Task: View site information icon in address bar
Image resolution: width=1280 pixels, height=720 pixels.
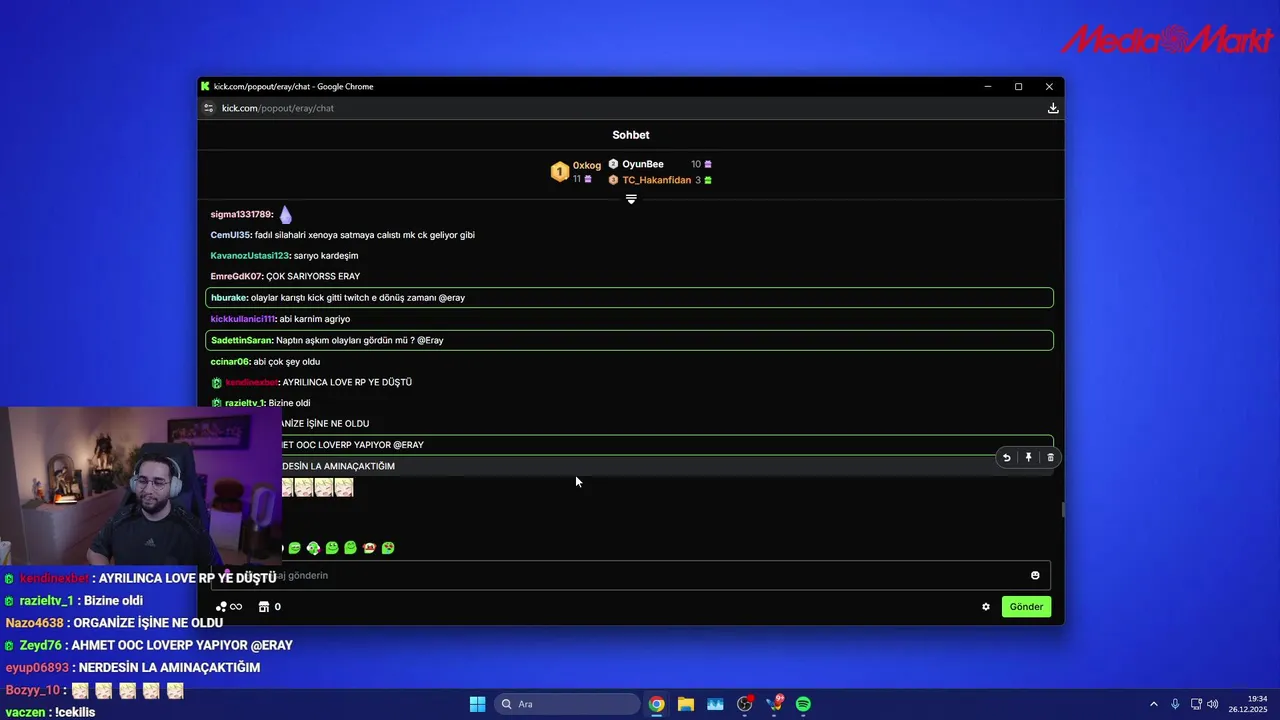Action: pyautogui.click(x=208, y=108)
